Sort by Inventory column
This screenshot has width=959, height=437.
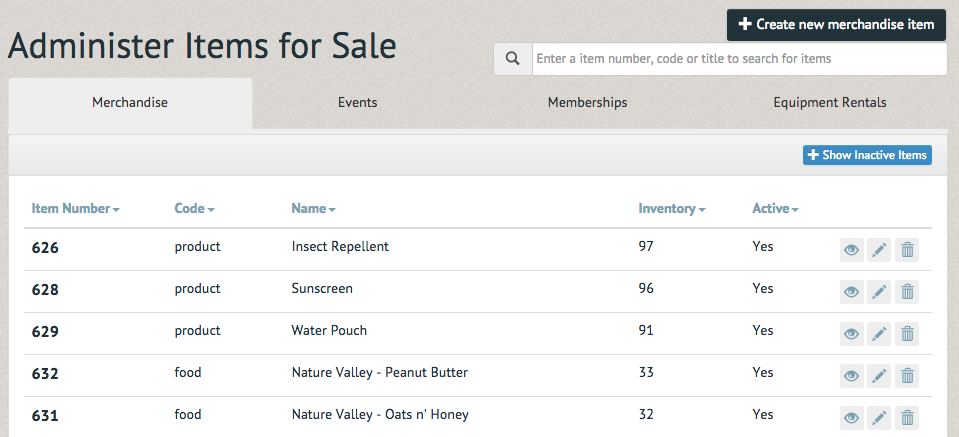(x=672, y=208)
